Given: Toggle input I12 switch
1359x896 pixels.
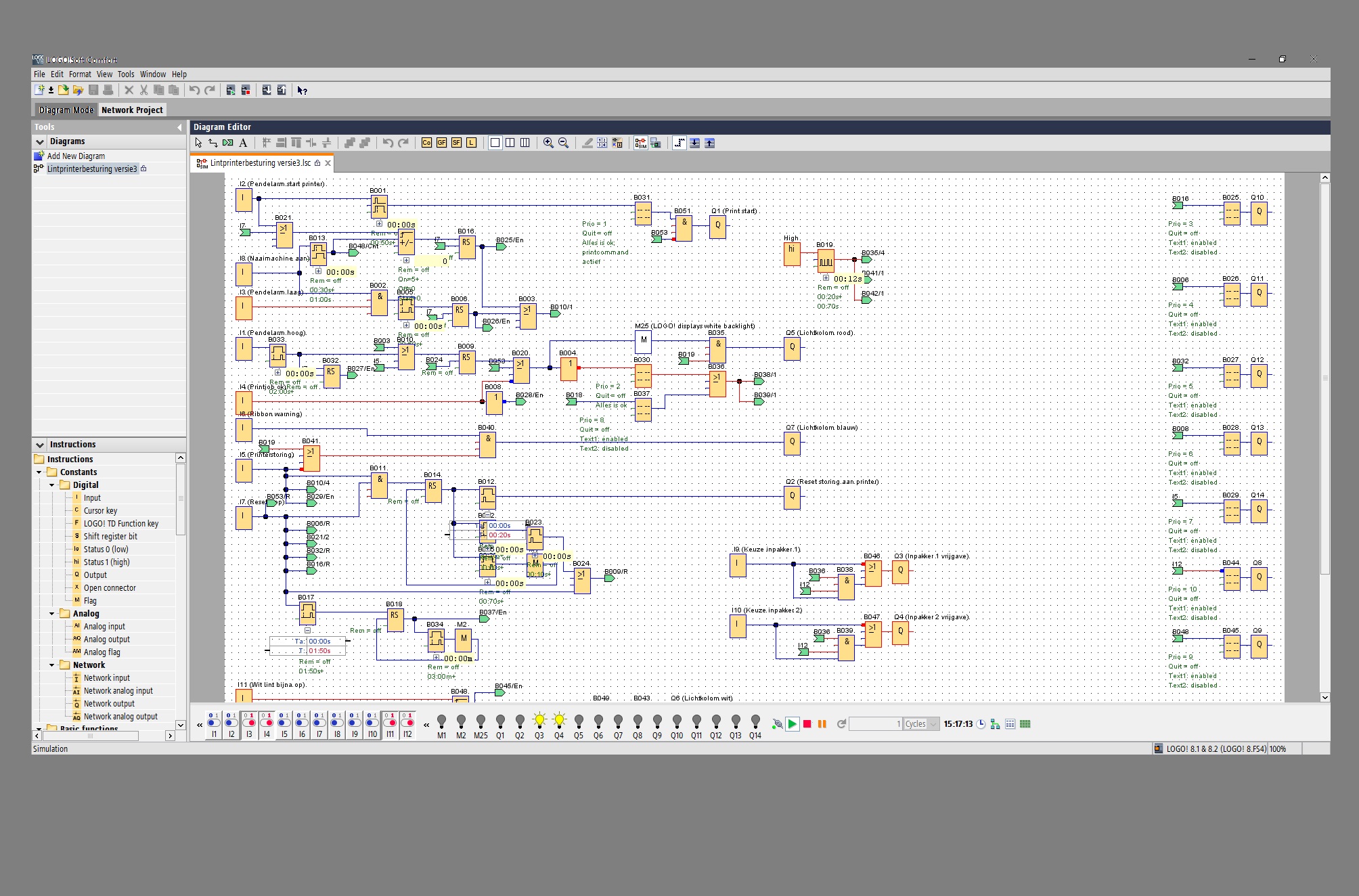Looking at the screenshot, I should point(407,723).
